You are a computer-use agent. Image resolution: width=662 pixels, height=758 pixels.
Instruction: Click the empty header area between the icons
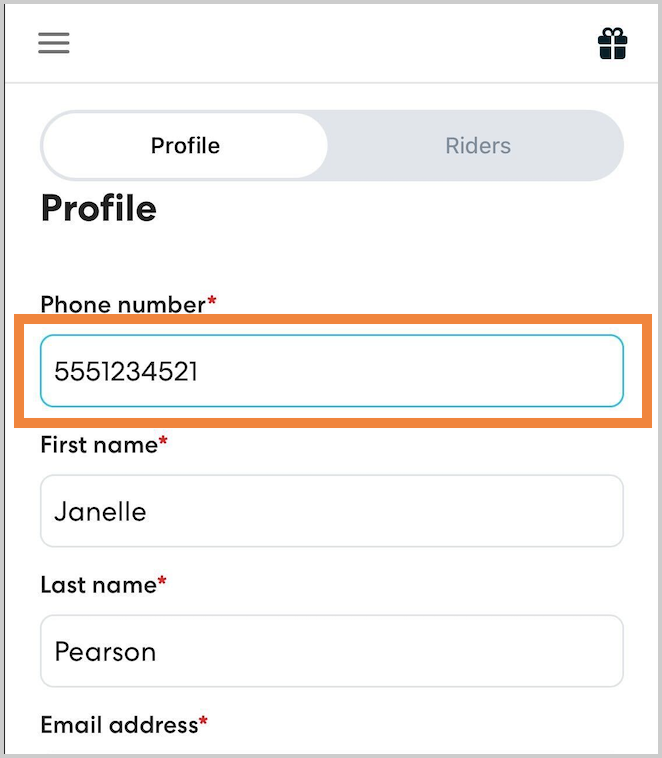330,44
